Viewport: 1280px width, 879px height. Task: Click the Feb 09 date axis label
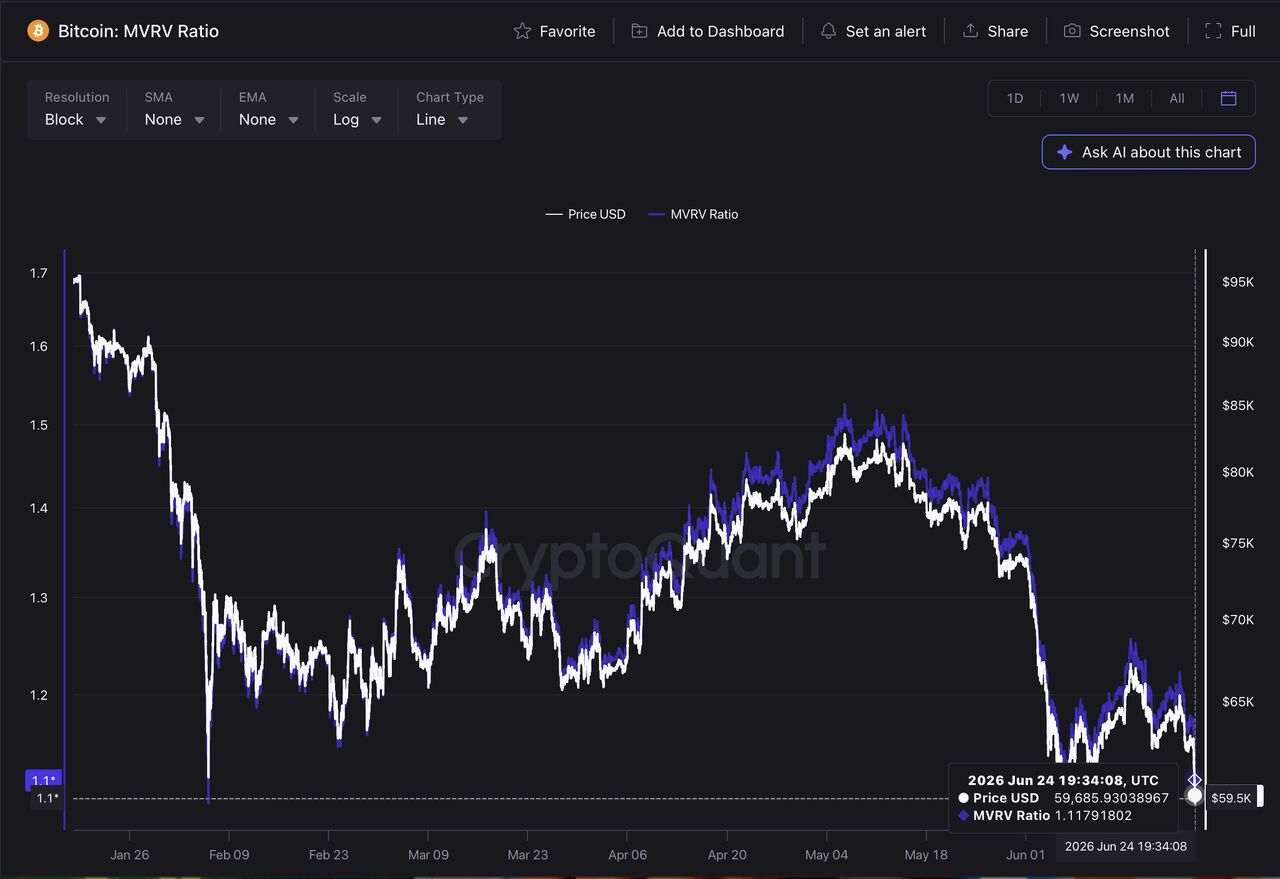[229, 855]
